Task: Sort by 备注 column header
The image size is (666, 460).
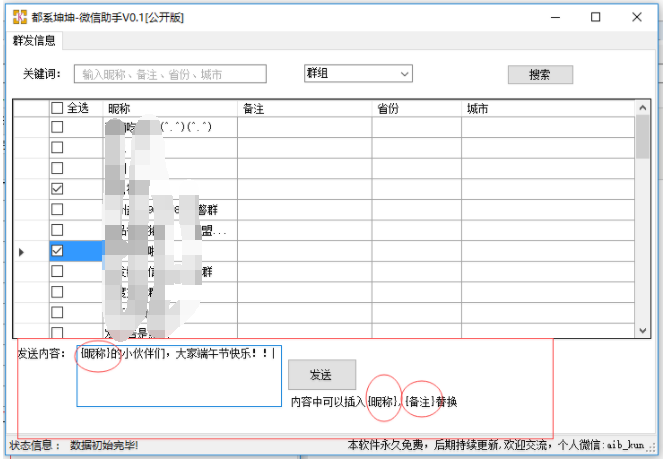Action: 305,108
